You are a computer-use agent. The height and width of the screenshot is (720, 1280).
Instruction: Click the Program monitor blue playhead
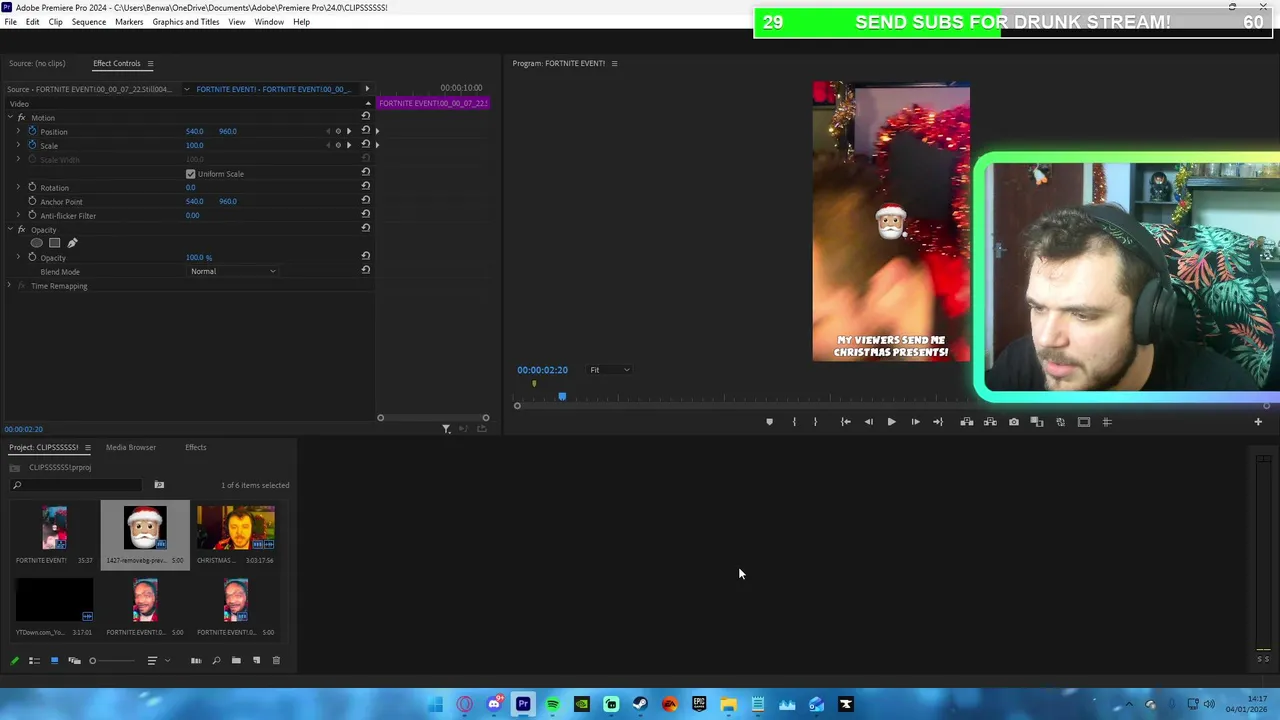pos(562,397)
